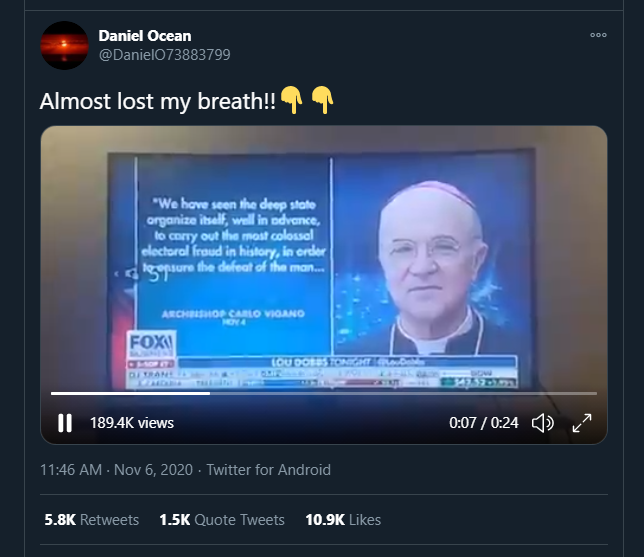644x557 pixels.
Task: View the 5.8K Retweets list
Action: [92, 520]
